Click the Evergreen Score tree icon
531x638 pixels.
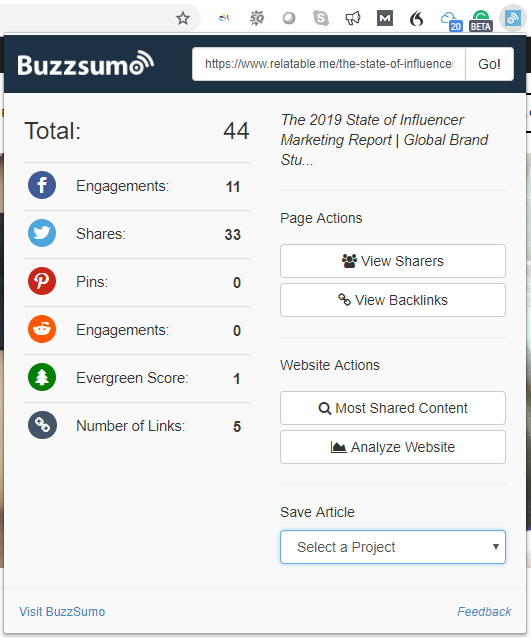42,377
